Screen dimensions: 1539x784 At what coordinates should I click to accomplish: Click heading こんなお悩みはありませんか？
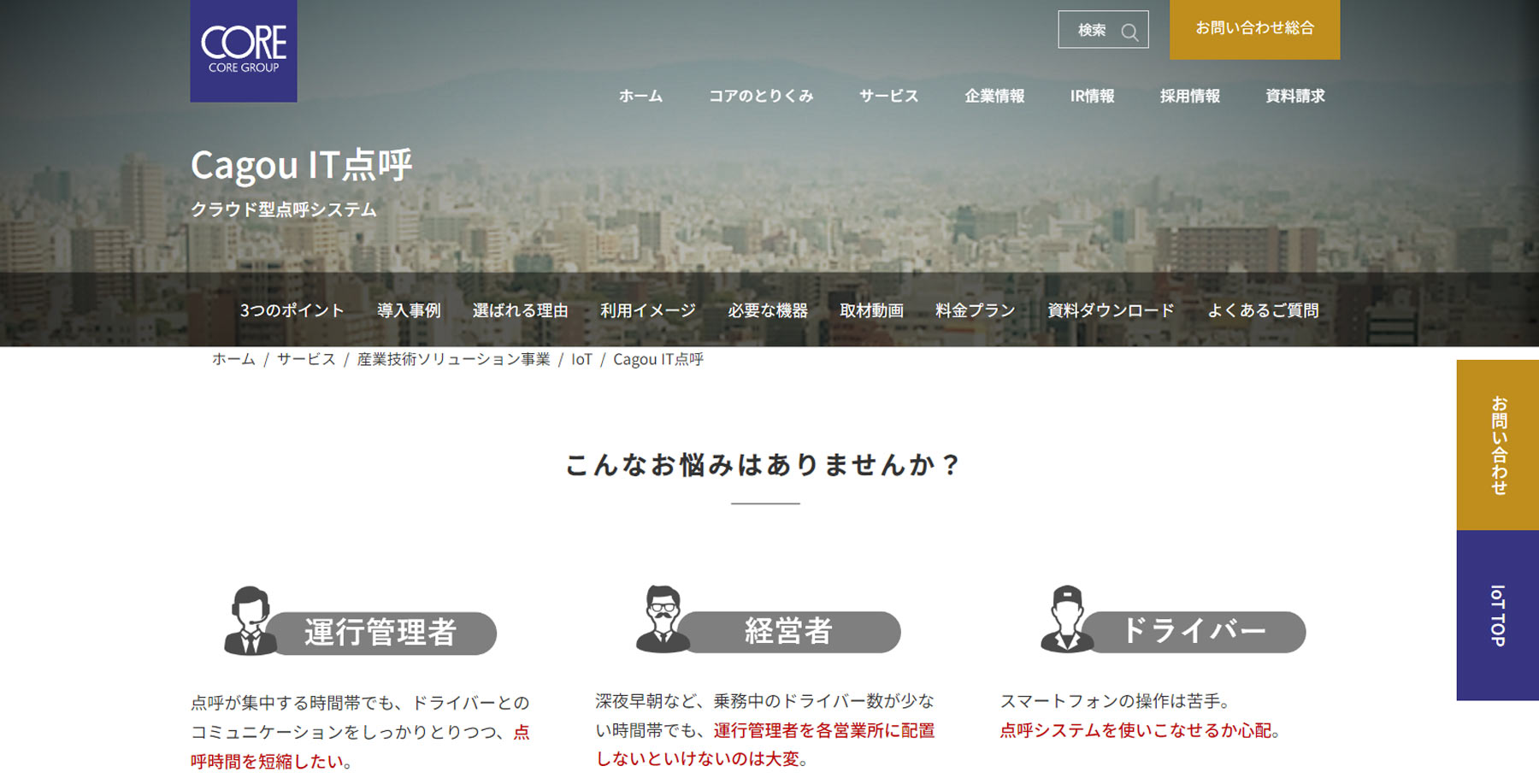(x=764, y=465)
